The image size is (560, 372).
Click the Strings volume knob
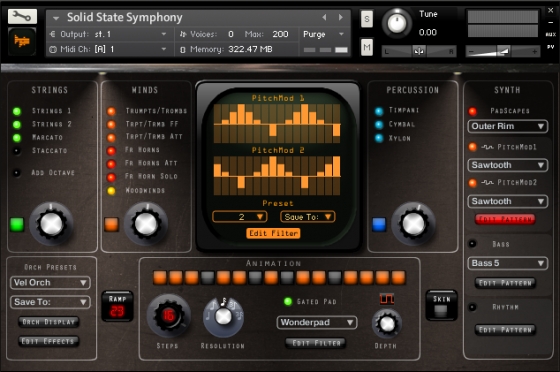[x=51, y=224]
